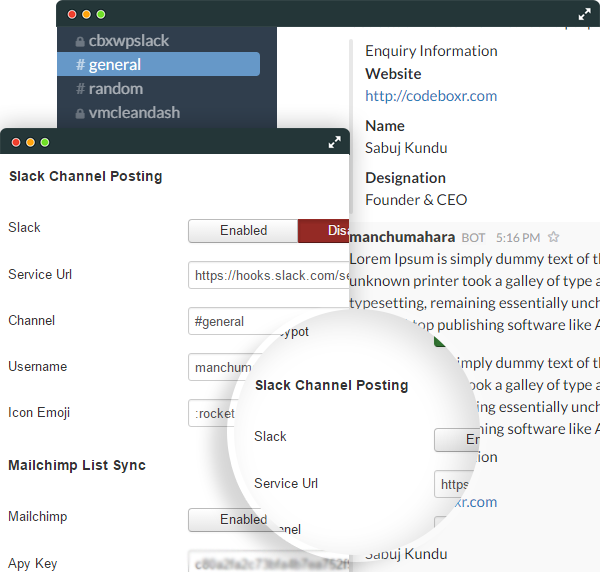Open the cbxwpslack private channel
The height and width of the screenshot is (572, 600).
click(x=129, y=41)
